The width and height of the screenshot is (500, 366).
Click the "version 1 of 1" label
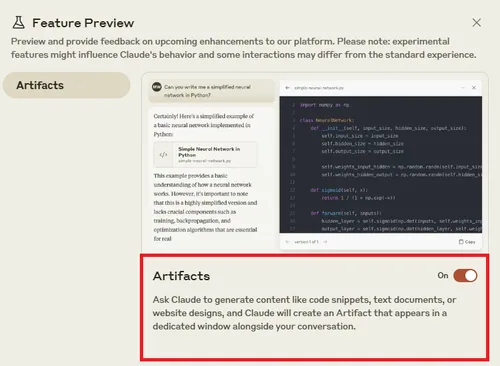coord(306,242)
